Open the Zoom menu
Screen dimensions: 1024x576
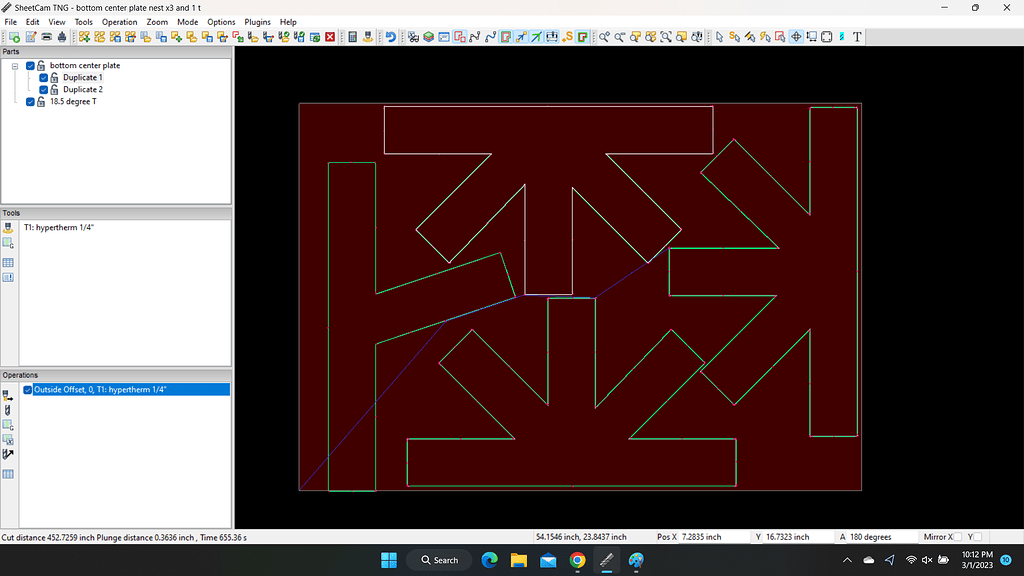click(x=156, y=21)
